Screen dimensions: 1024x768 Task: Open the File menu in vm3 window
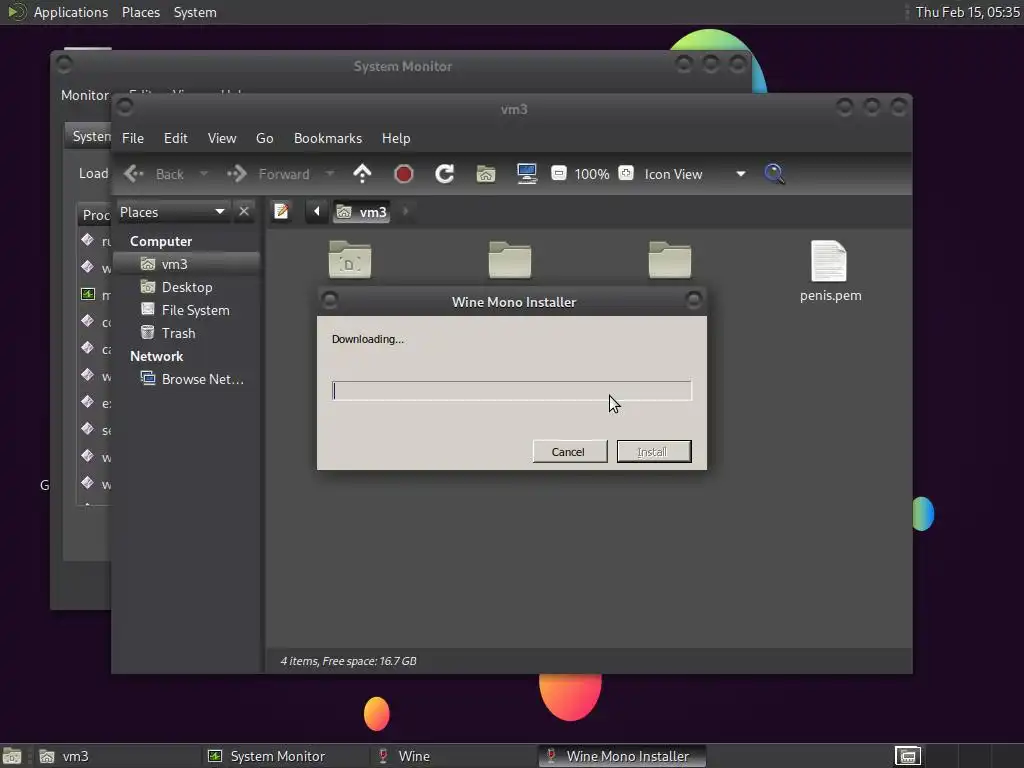(133, 138)
